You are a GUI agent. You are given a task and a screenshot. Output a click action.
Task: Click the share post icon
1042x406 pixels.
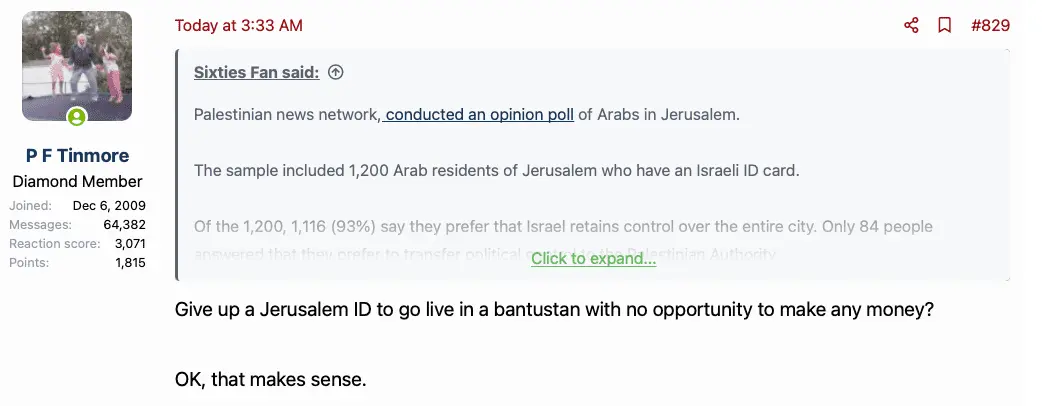point(911,25)
